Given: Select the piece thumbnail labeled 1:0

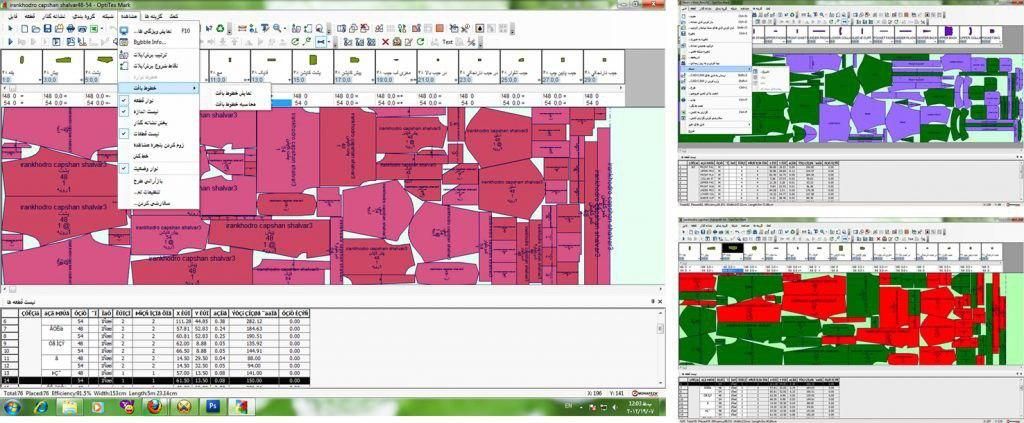Looking at the screenshot, I should point(21,67).
